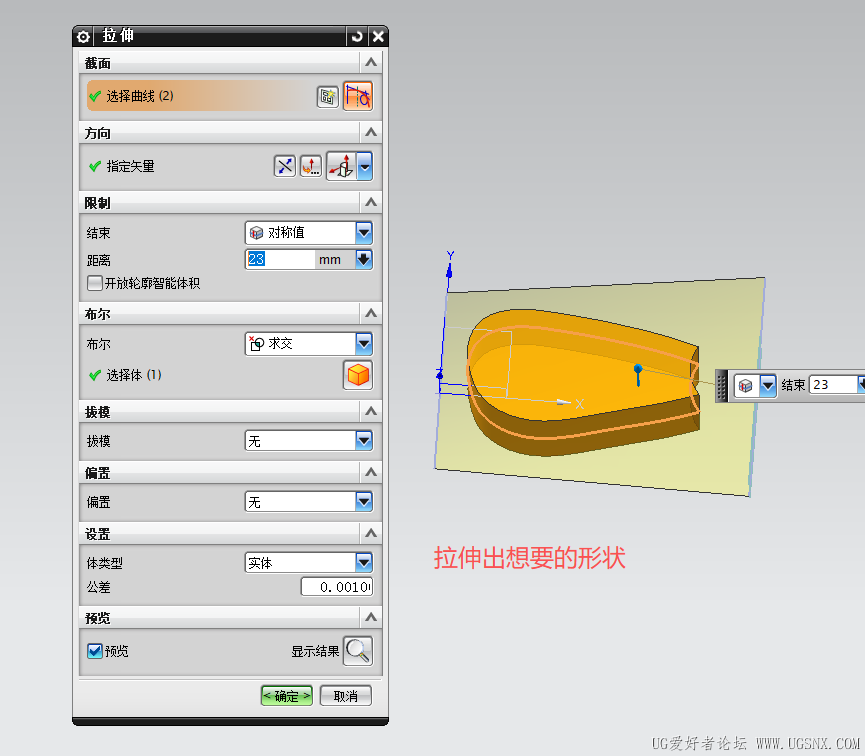Toggle the 预览 checkbox
This screenshot has width=865, height=756.
click(95, 651)
